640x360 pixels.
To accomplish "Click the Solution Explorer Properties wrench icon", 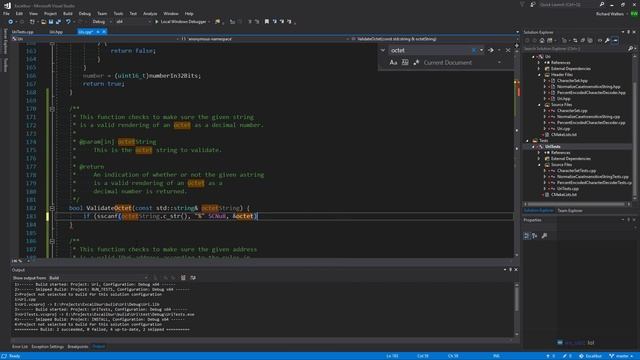I will pyautogui.click(x=607, y=40).
